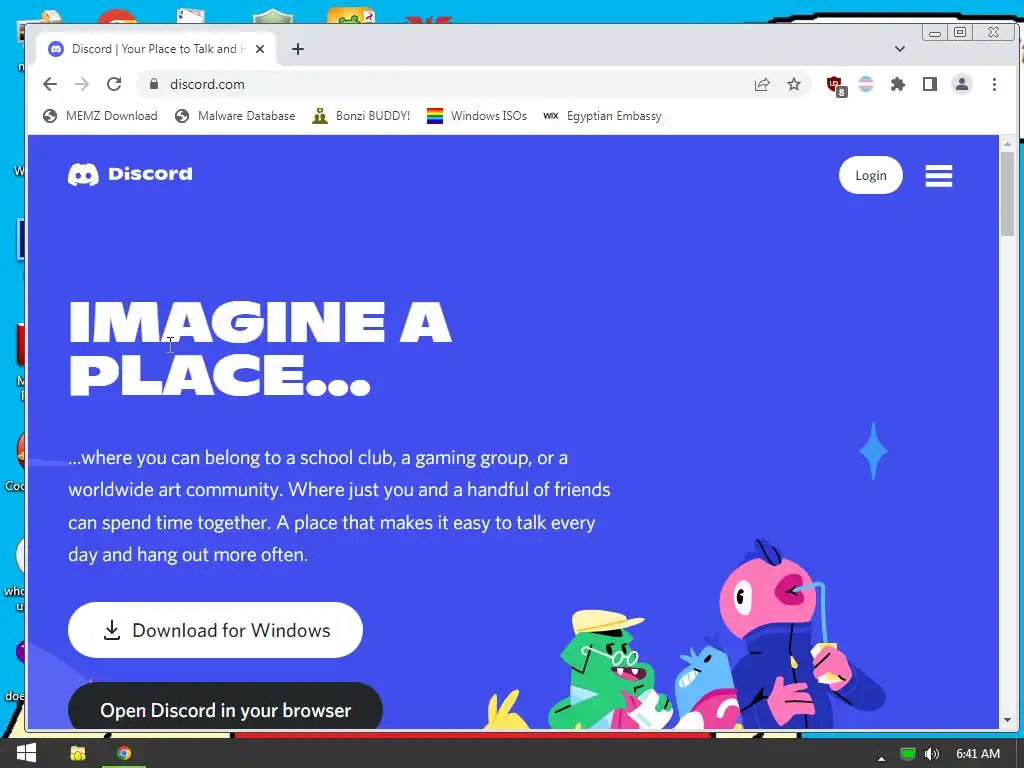Click the IMAGINE A PLACE... headline

pyautogui.click(x=260, y=348)
